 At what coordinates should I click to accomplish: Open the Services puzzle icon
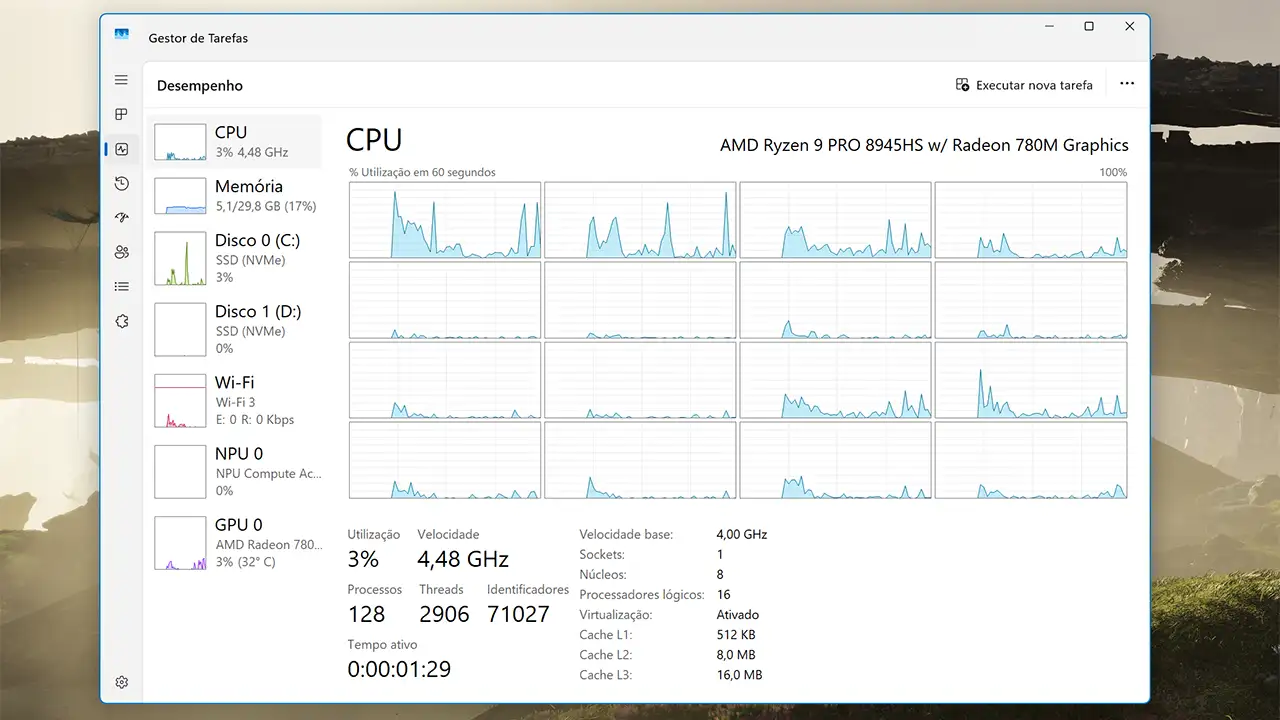[121, 321]
